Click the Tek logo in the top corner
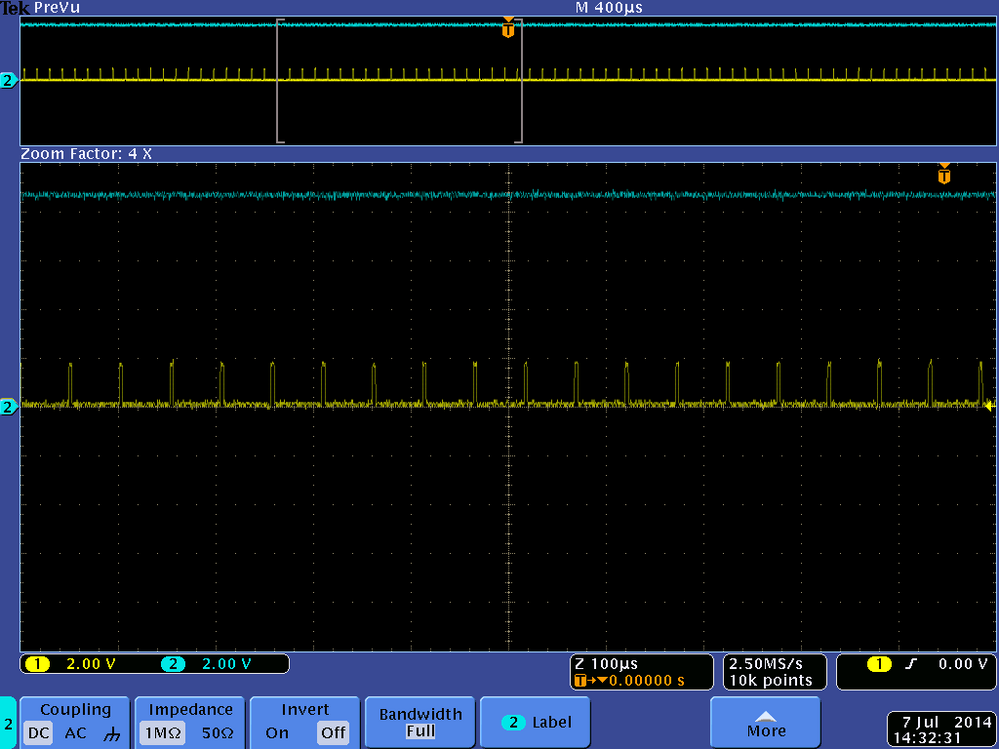This screenshot has height=749, width=999. tap(14, 7)
